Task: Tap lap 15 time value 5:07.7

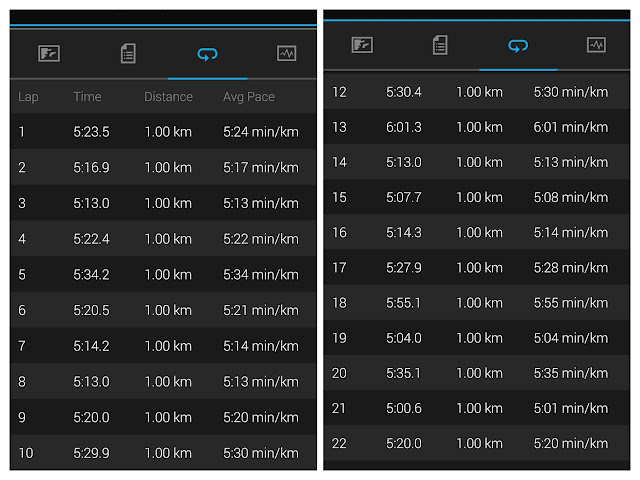Action: [404, 197]
